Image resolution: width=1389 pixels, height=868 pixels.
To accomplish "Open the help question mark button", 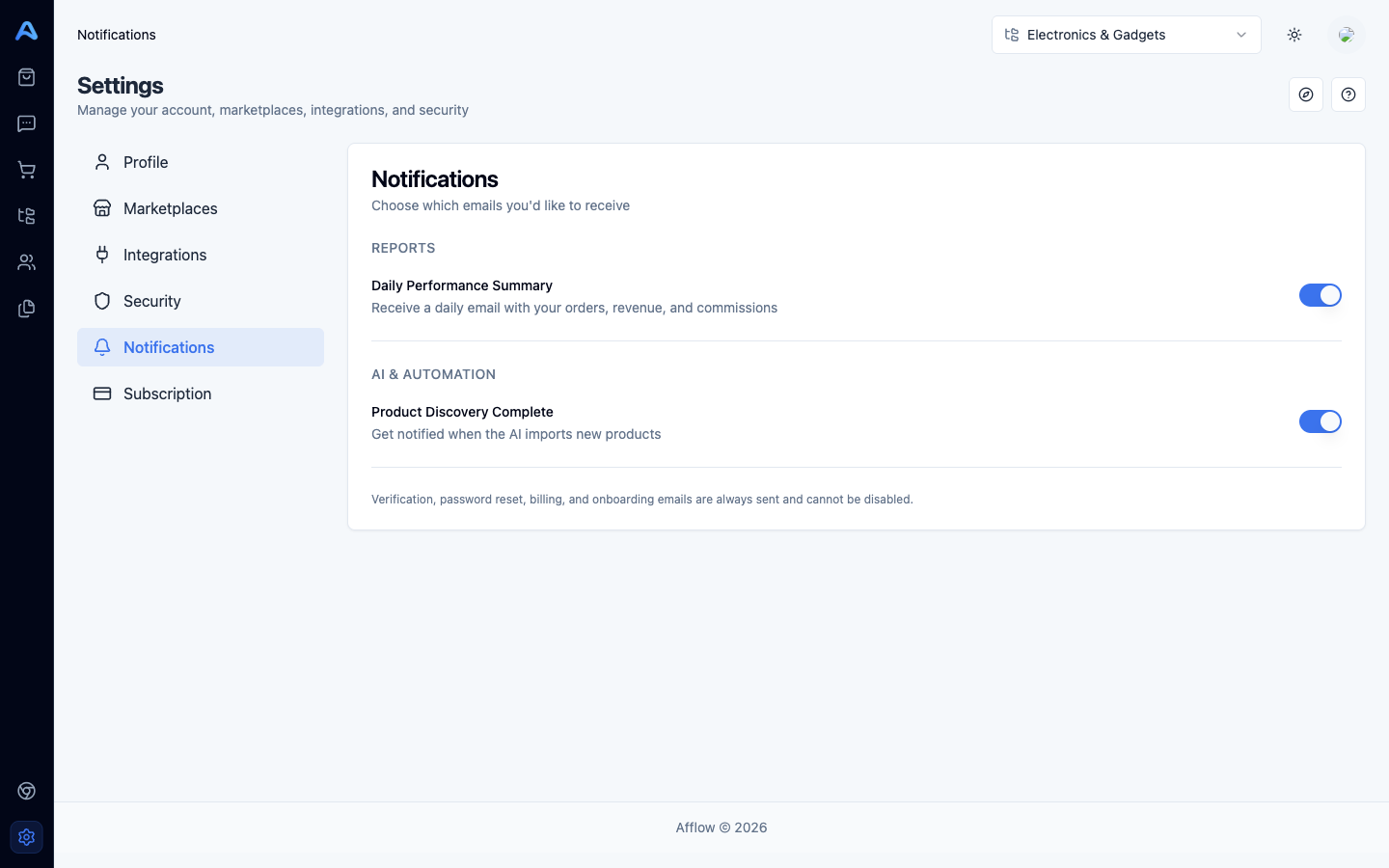I will tap(1348, 95).
